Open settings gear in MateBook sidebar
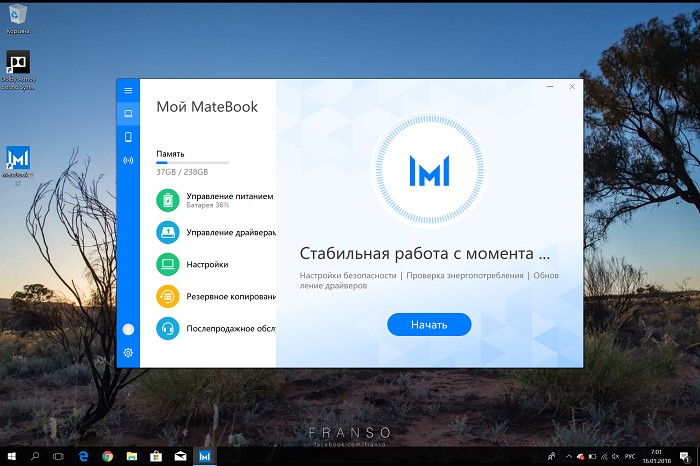This screenshot has height=466, width=700. [x=128, y=353]
